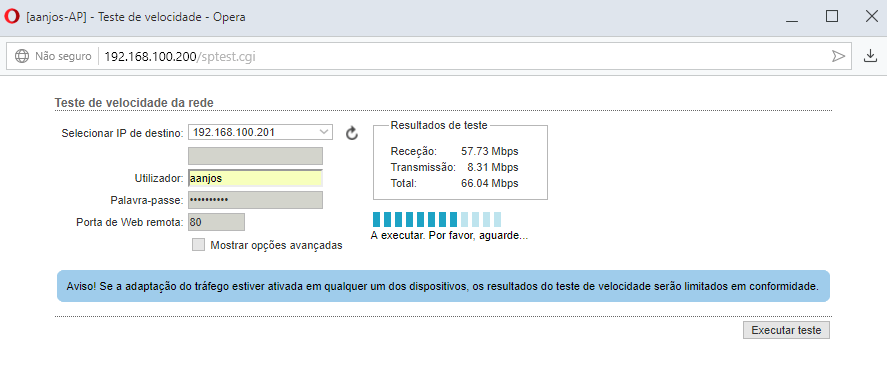Click the empty gray field under destination IP

point(255,156)
